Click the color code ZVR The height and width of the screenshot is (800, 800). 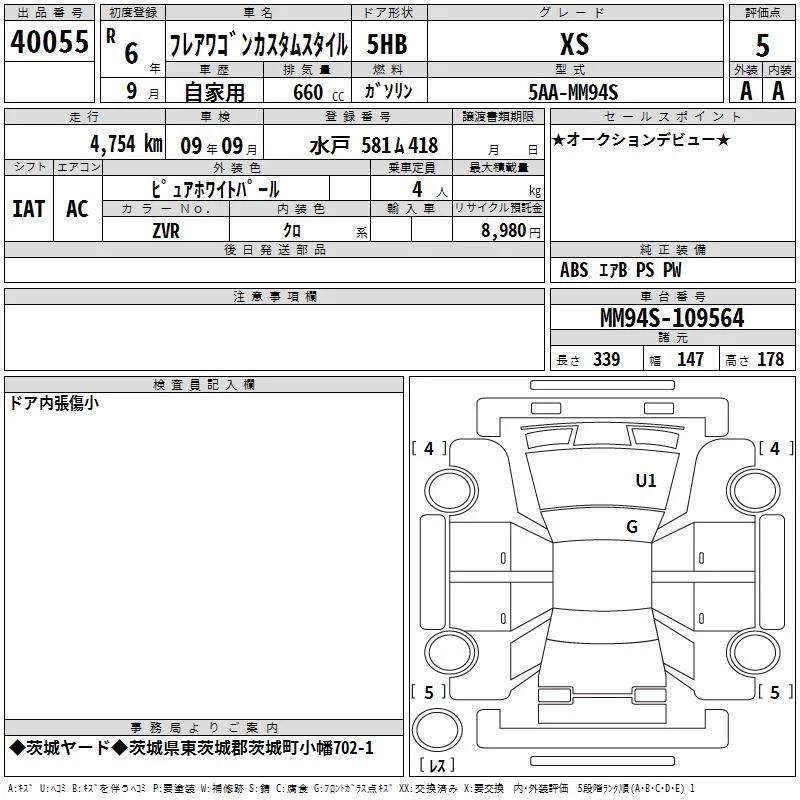click(166, 229)
